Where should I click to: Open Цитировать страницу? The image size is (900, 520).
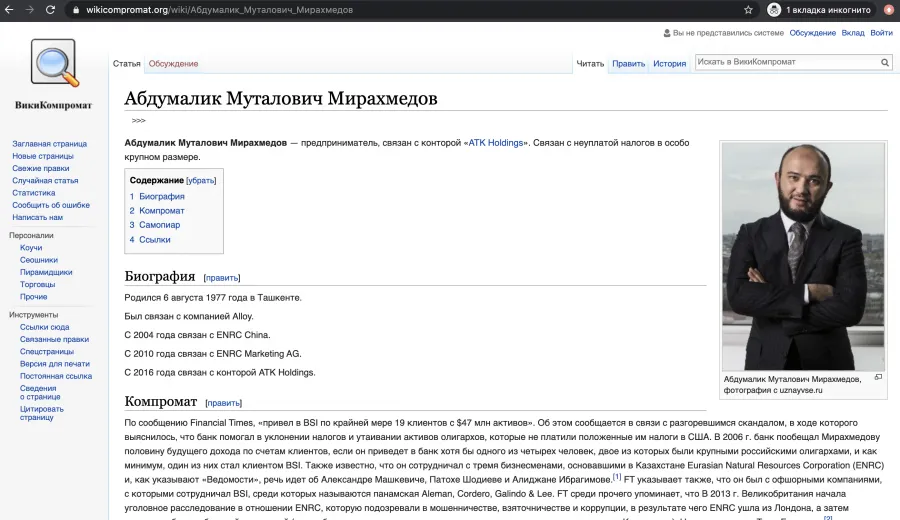click(41, 413)
